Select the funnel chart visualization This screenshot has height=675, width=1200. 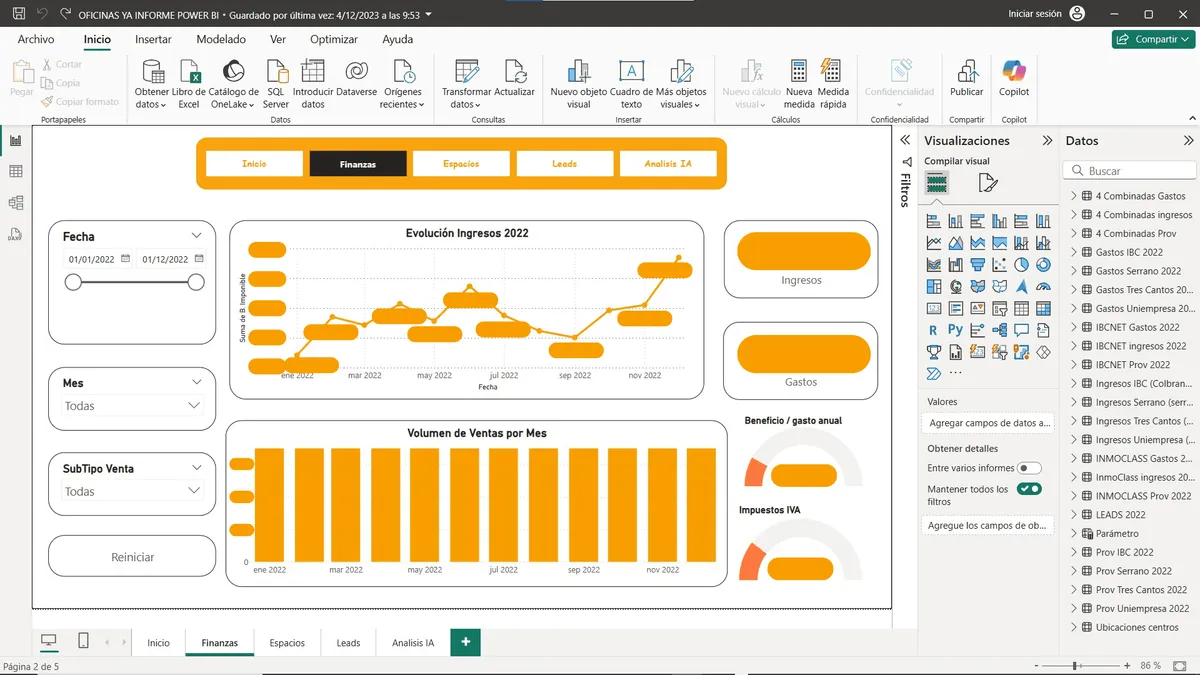point(977,265)
